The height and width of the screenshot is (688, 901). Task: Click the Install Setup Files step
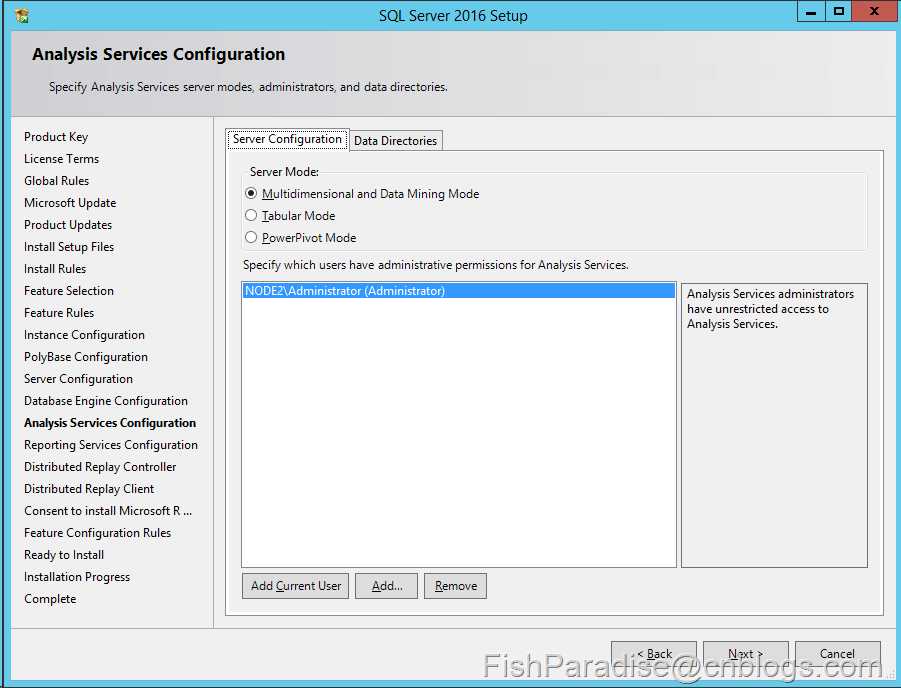(x=69, y=247)
